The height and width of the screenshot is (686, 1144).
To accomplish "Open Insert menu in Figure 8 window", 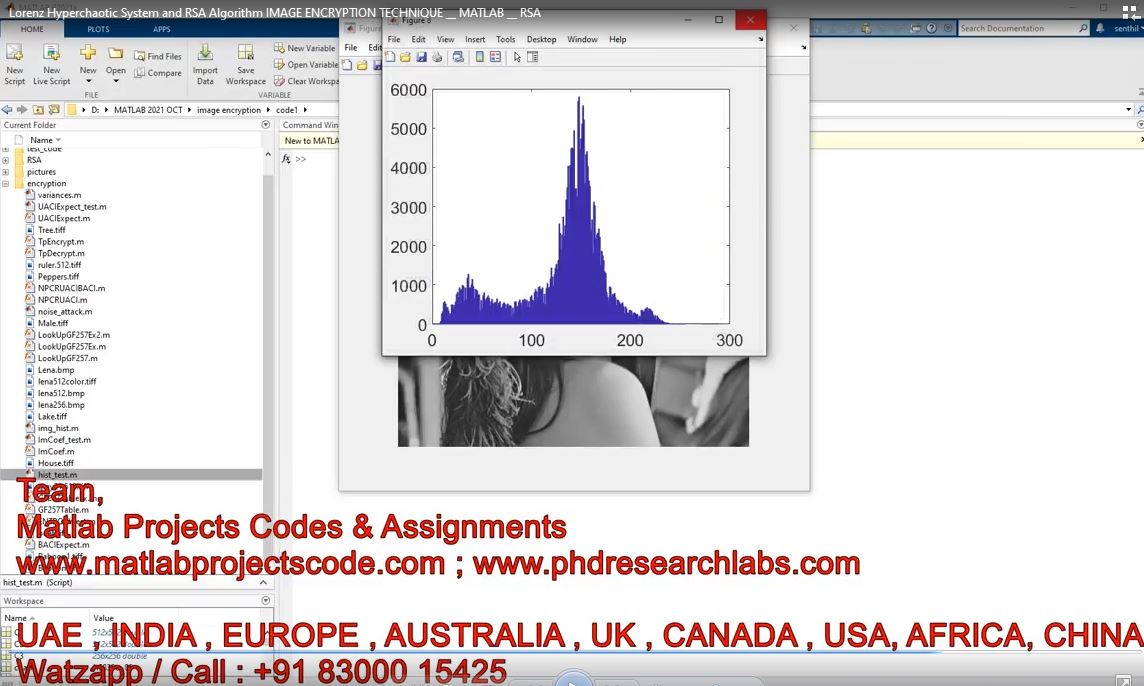I will coord(475,39).
